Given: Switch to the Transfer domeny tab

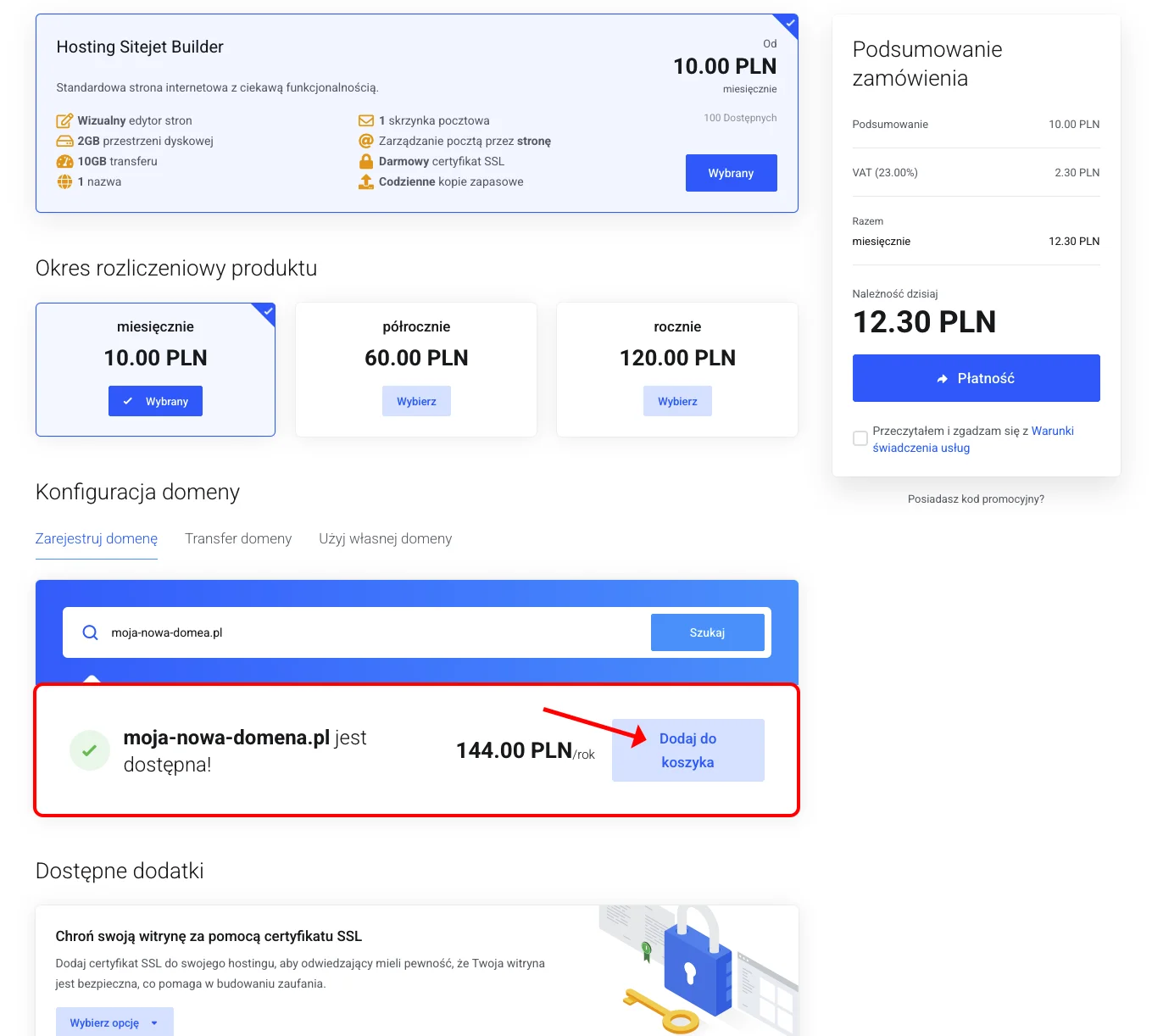Looking at the screenshot, I should pos(238,538).
